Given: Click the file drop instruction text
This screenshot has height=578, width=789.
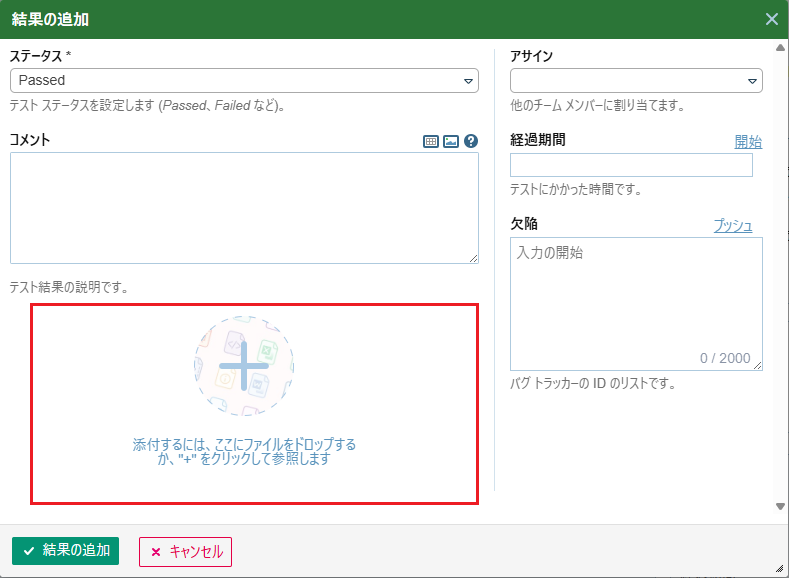Looking at the screenshot, I should click(244, 452).
